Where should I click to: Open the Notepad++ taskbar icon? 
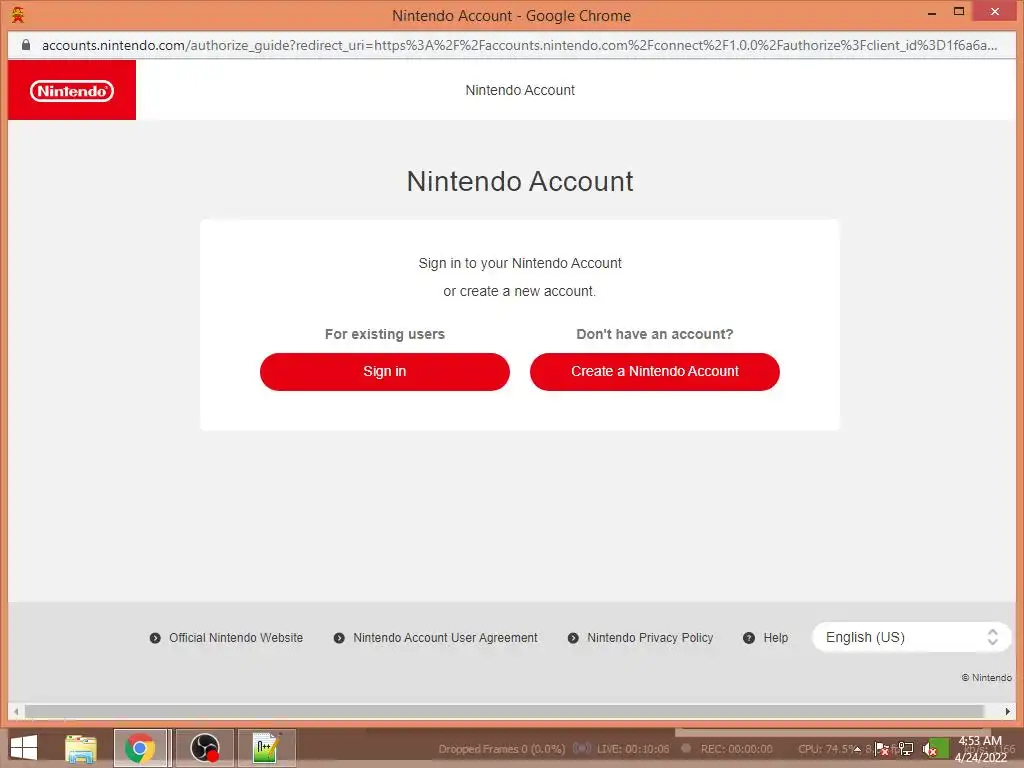click(266, 748)
